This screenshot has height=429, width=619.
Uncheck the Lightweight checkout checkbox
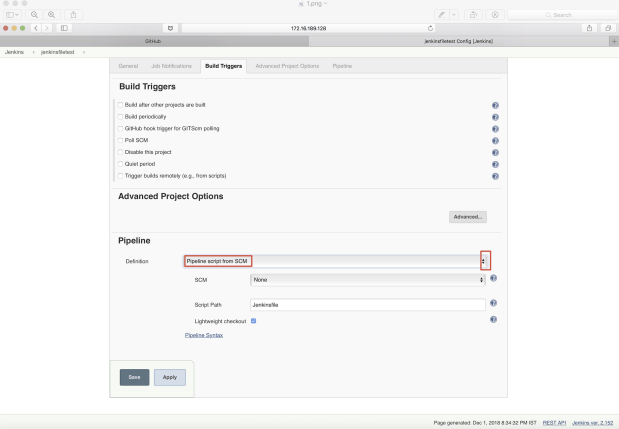click(x=253, y=321)
